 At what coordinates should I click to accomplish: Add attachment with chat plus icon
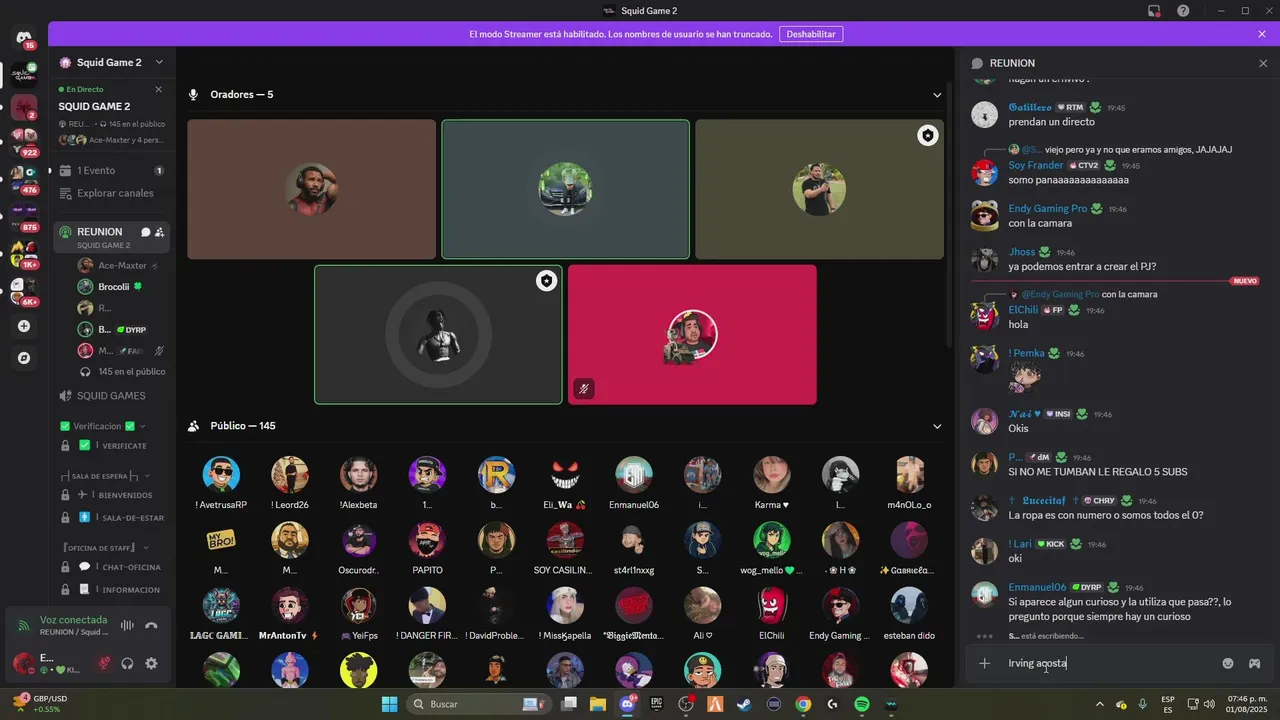pyautogui.click(x=985, y=663)
